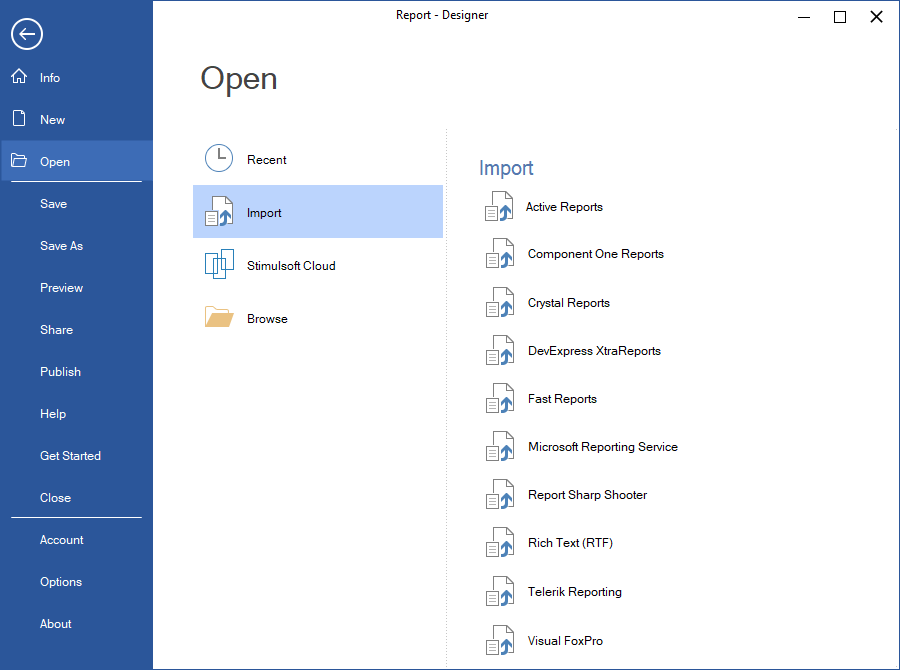Open the Save As menu item
This screenshot has width=900, height=670.
tap(61, 246)
